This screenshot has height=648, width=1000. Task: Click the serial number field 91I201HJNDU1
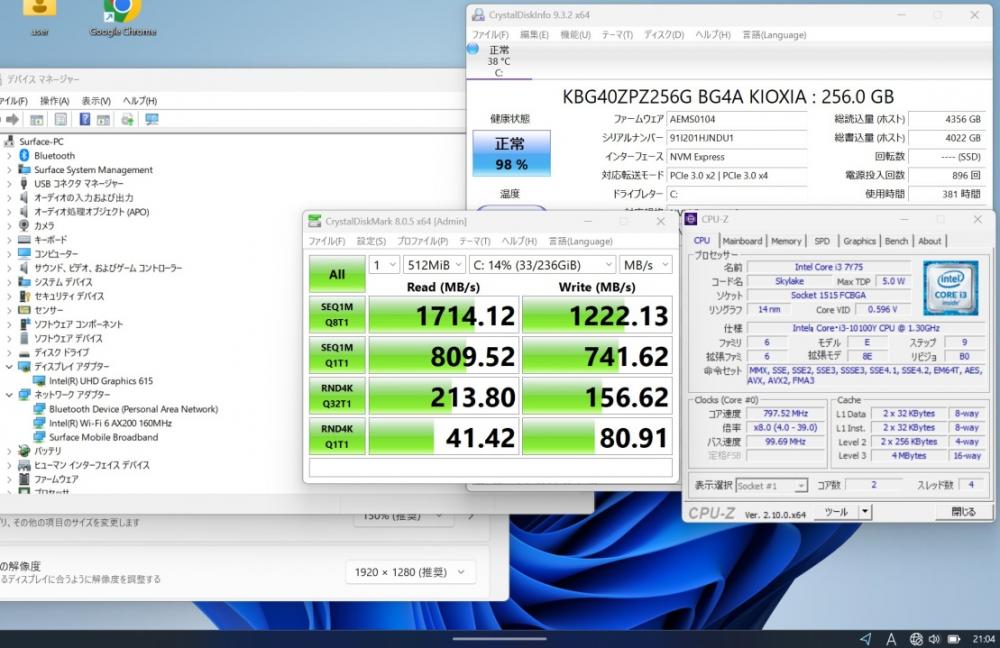[737, 138]
